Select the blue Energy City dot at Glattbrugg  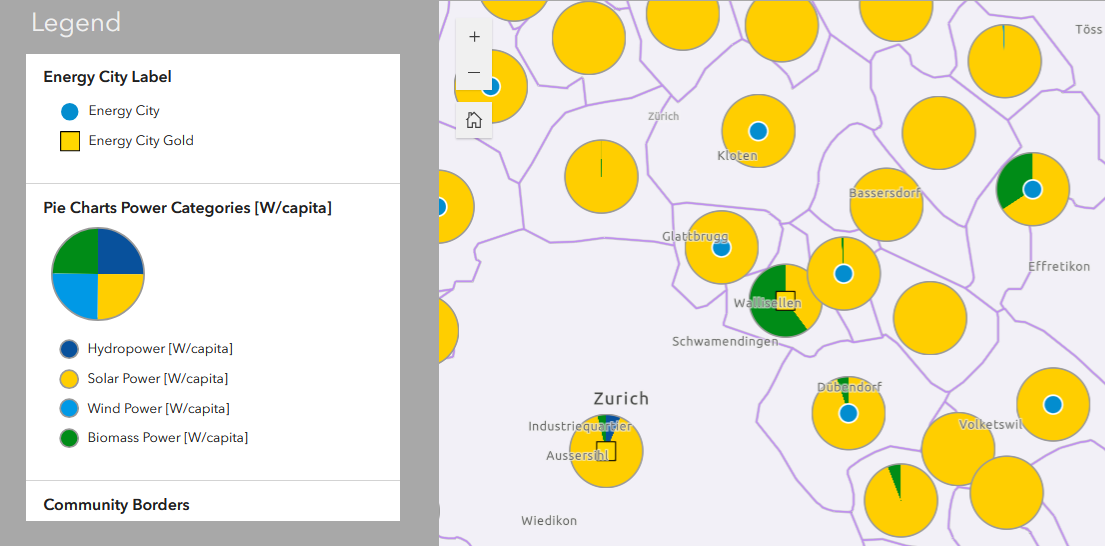click(x=721, y=248)
